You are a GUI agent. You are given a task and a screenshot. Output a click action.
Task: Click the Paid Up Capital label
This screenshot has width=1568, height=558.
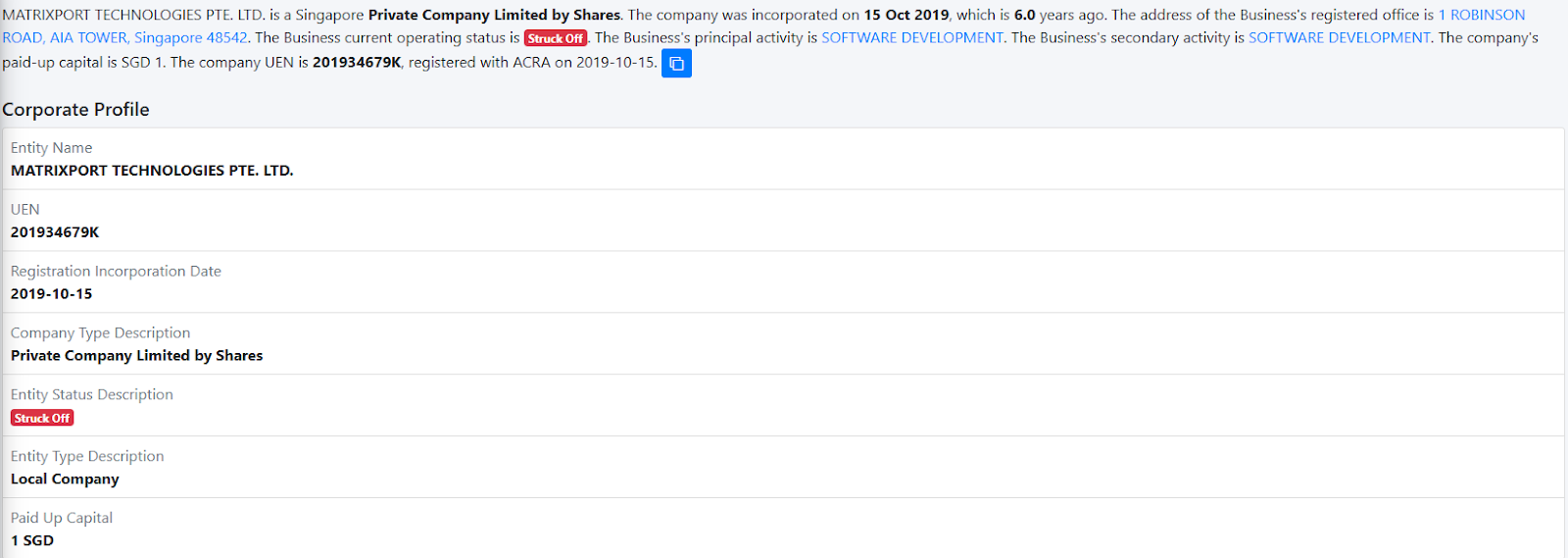(x=62, y=519)
